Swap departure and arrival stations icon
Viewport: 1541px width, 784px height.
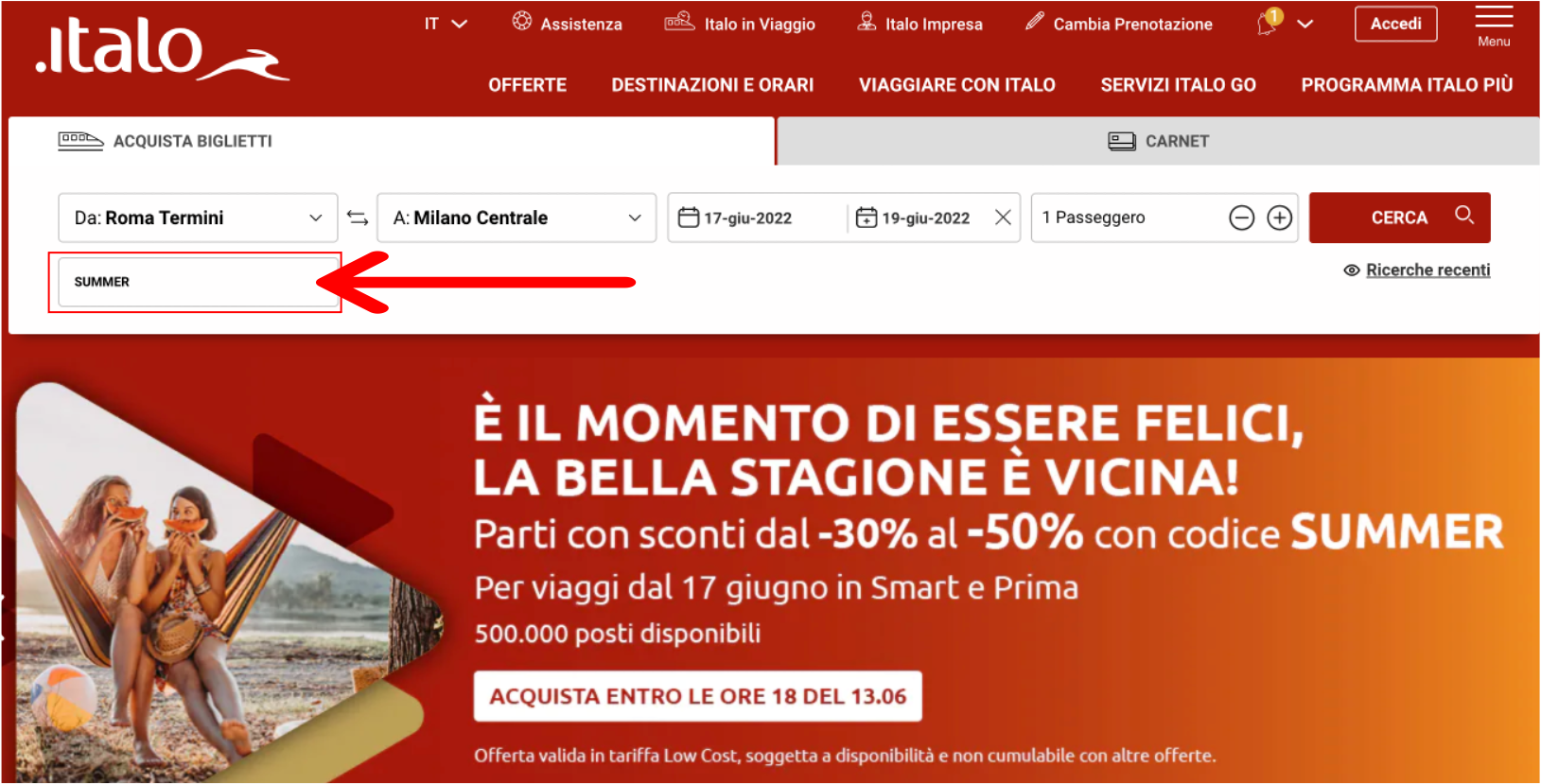(x=358, y=218)
